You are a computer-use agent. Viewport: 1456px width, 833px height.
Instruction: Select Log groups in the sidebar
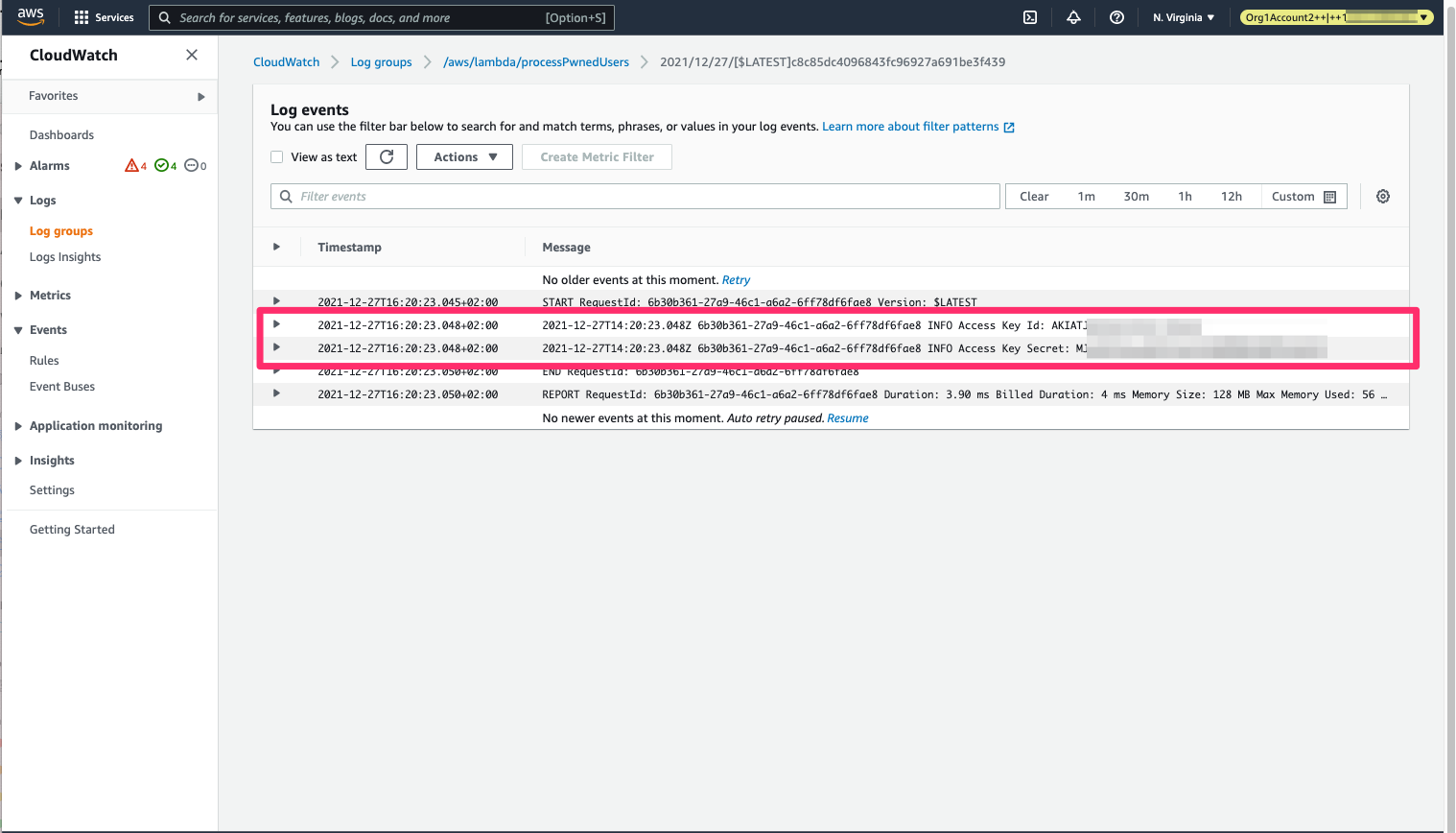[61, 231]
